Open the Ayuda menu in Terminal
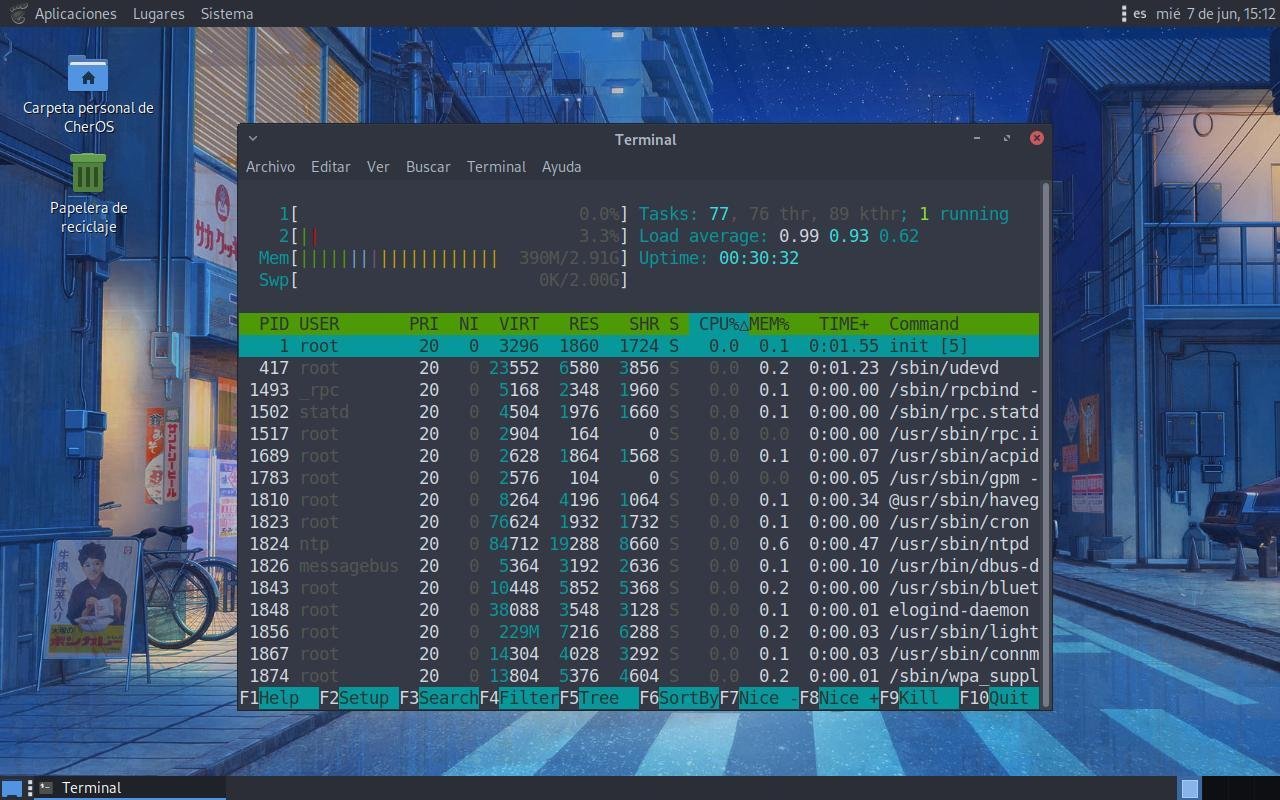The height and width of the screenshot is (800, 1280). 561,167
